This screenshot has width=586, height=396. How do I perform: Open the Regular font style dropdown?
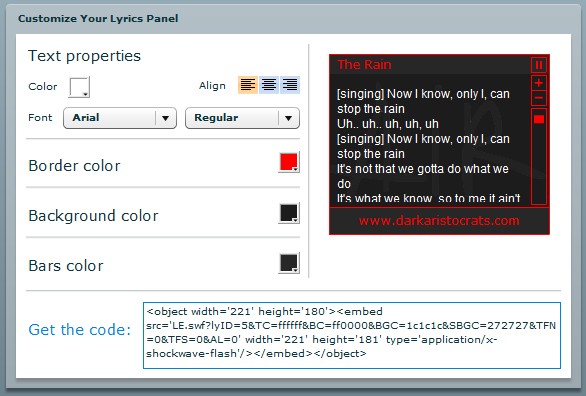pyautogui.click(x=242, y=118)
